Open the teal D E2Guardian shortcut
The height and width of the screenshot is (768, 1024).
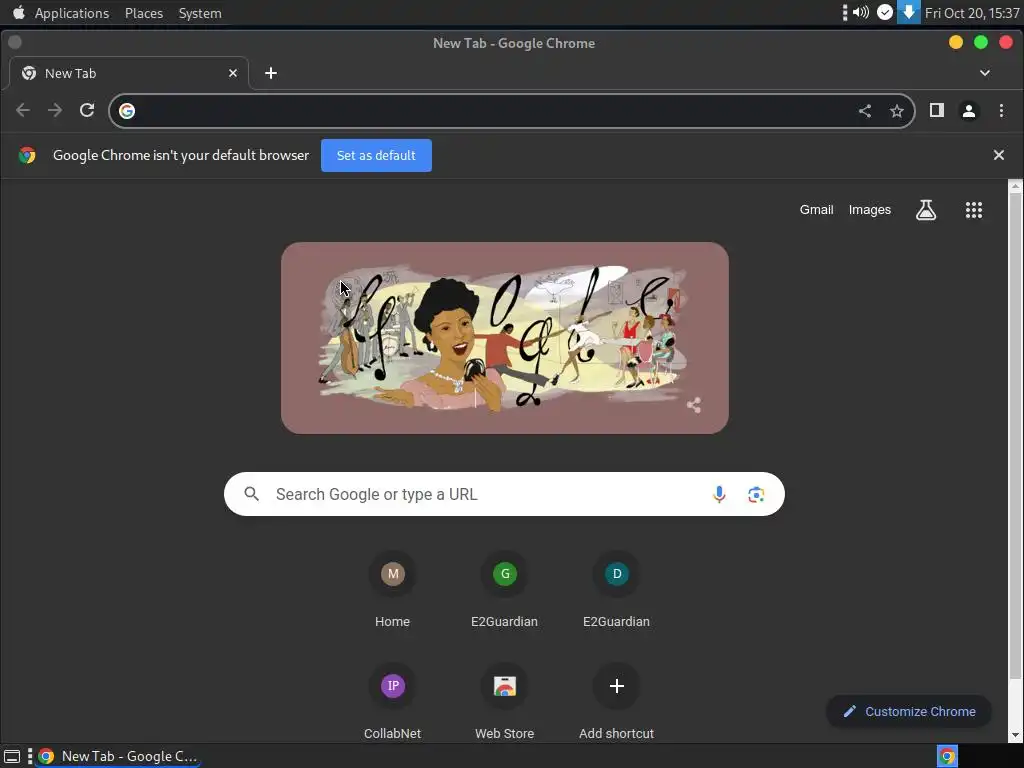[616, 590]
